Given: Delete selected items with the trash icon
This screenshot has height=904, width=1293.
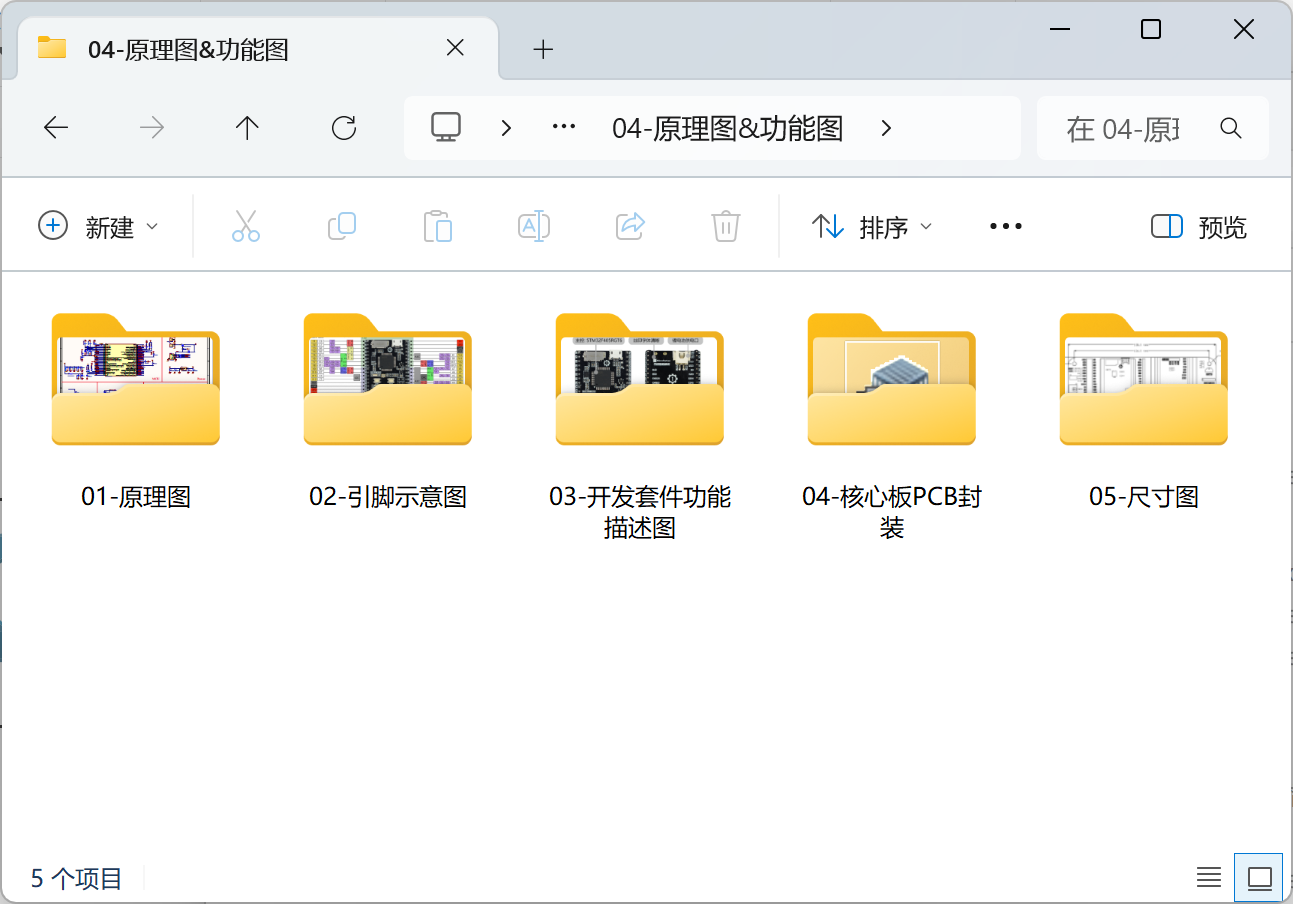Looking at the screenshot, I should [x=724, y=226].
